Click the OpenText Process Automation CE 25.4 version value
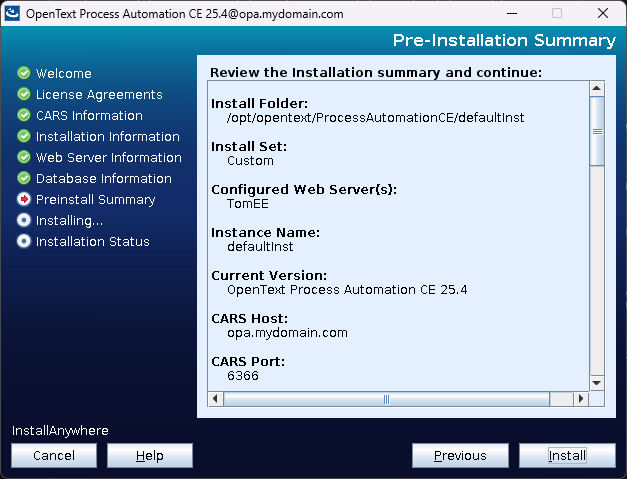The height and width of the screenshot is (479, 627). (x=347, y=290)
